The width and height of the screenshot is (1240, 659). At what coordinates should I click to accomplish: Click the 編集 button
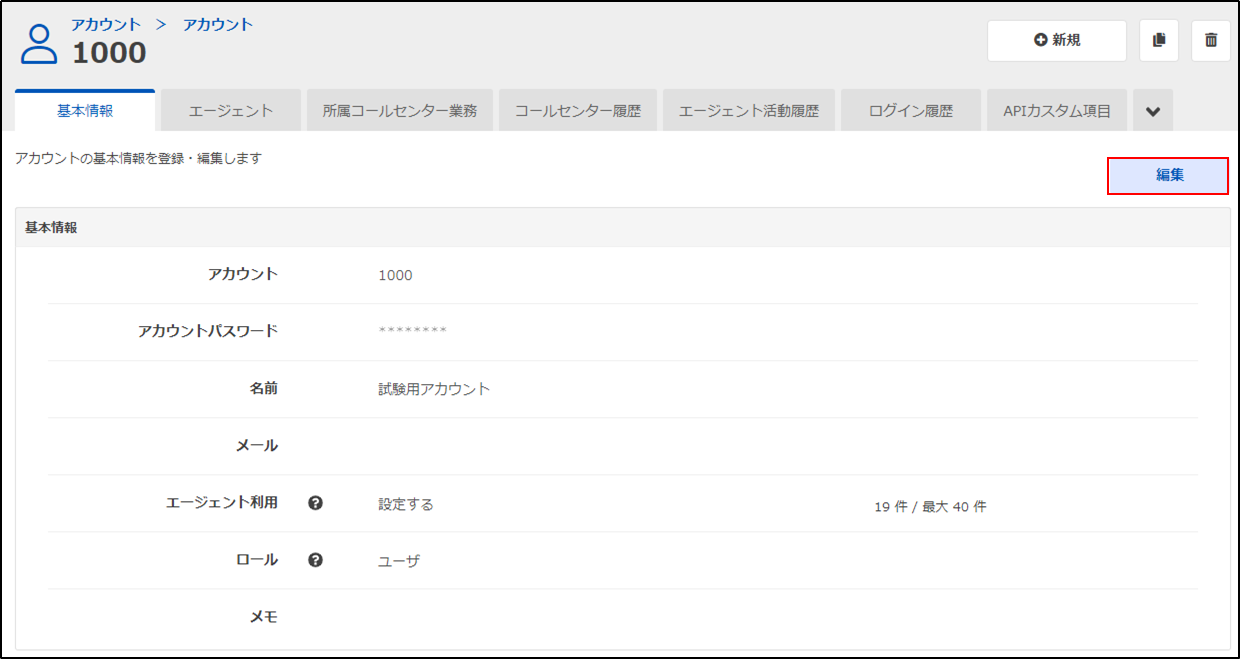coord(1168,175)
